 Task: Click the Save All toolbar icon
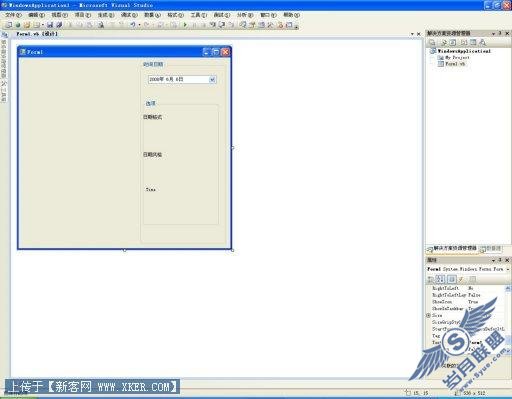[59, 25]
